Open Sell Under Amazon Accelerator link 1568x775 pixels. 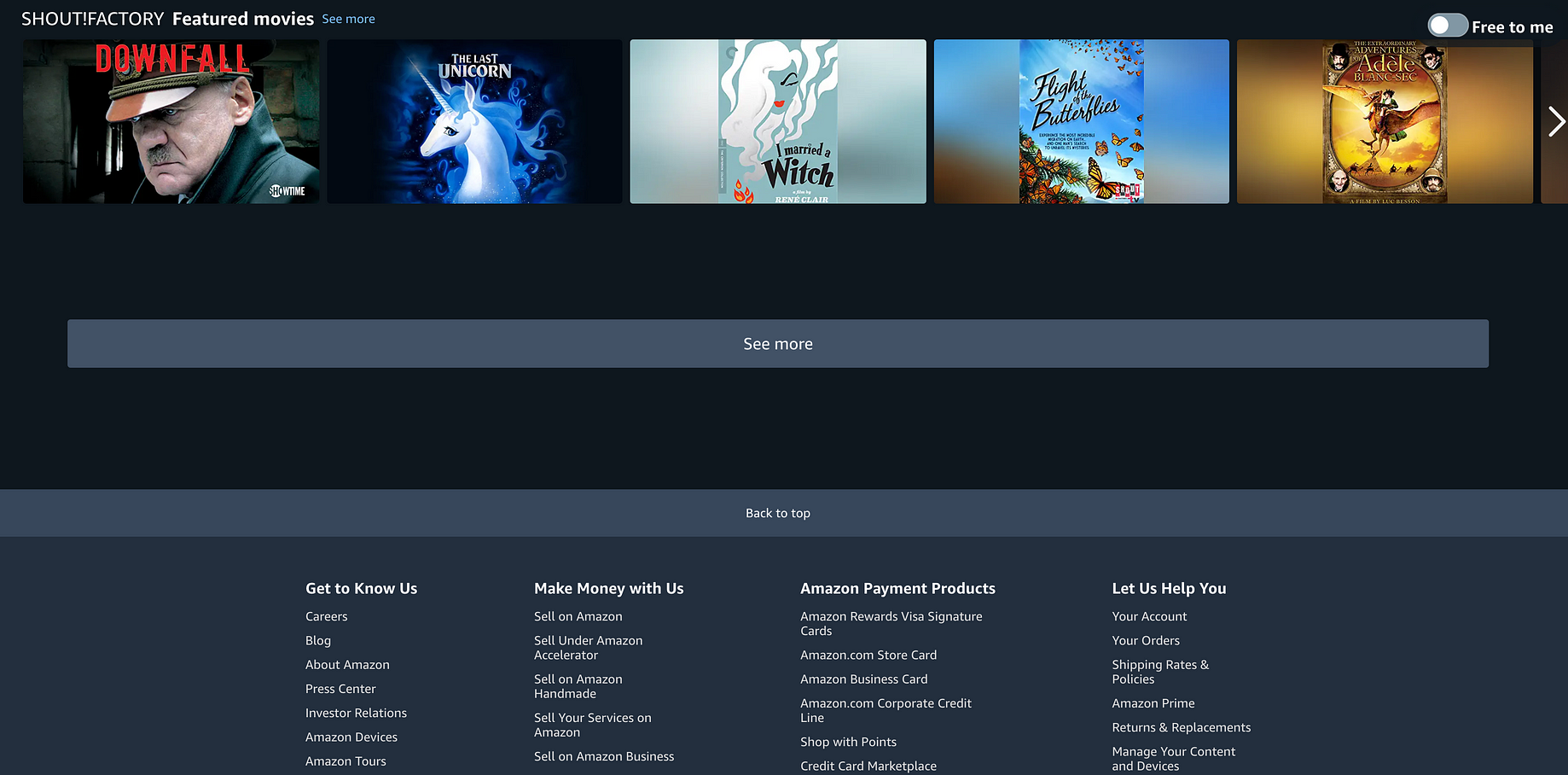pos(589,648)
